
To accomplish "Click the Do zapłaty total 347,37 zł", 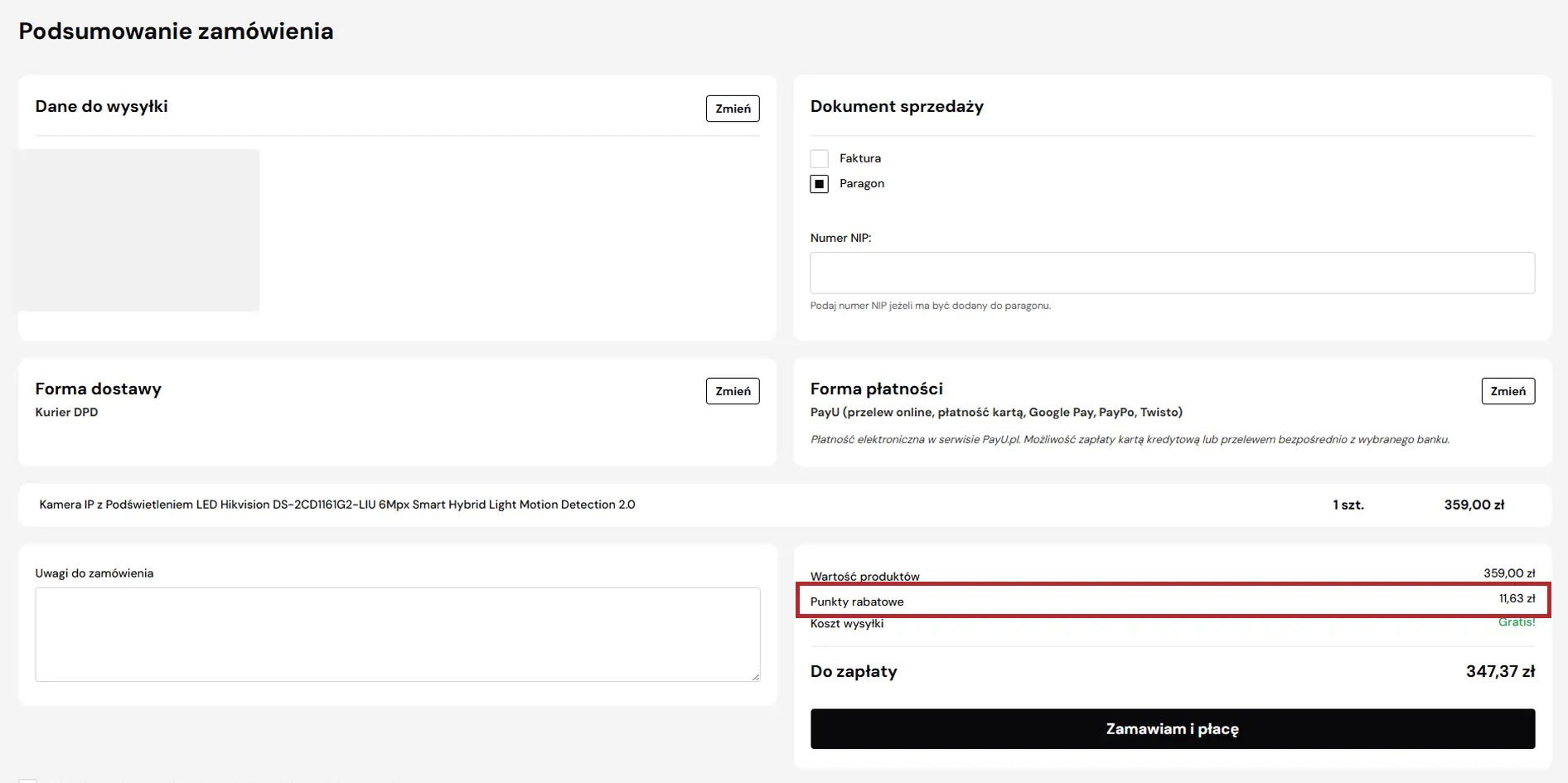I will point(1499,671).
